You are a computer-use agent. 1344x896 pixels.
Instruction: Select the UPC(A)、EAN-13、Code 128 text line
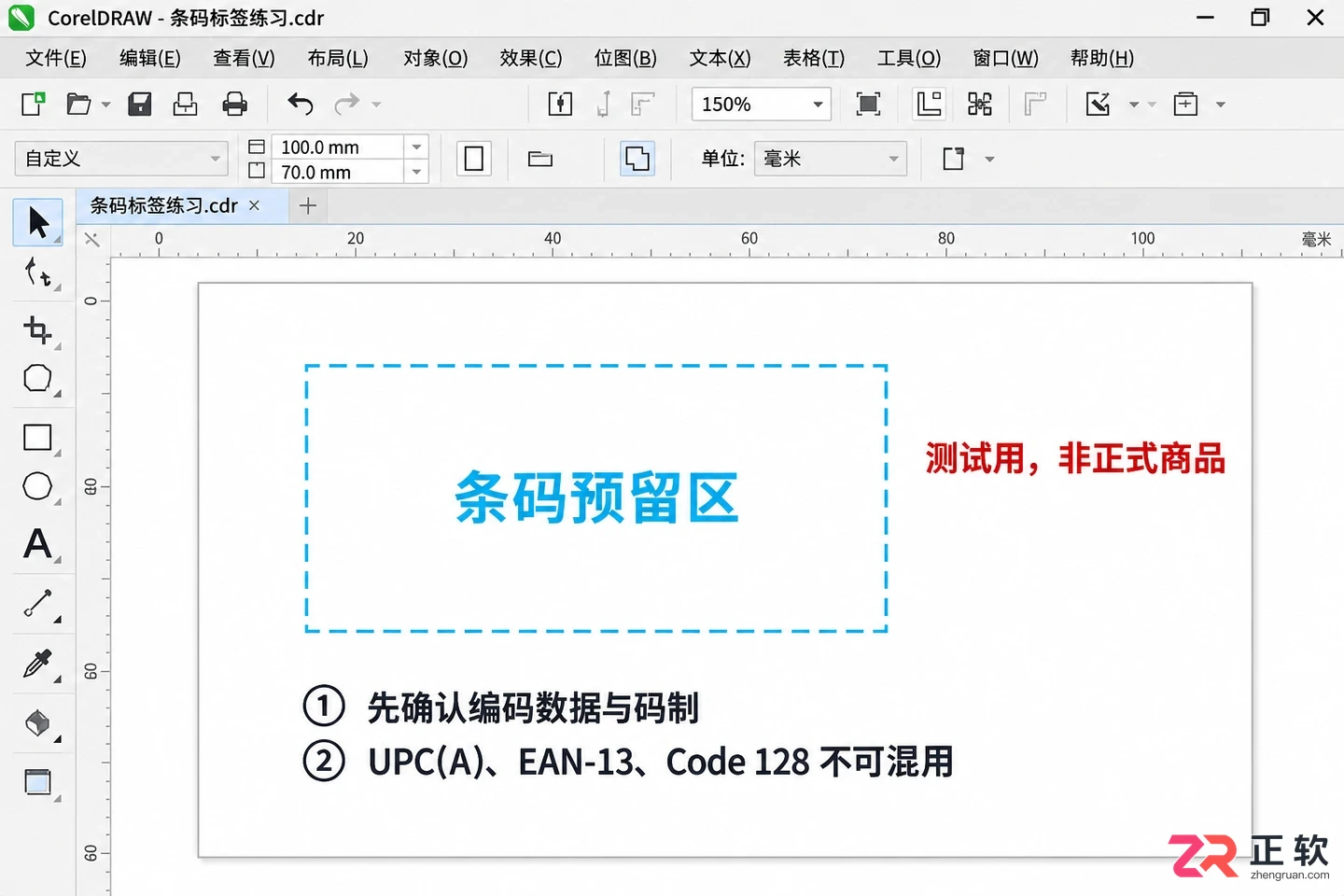click(661, 762)
